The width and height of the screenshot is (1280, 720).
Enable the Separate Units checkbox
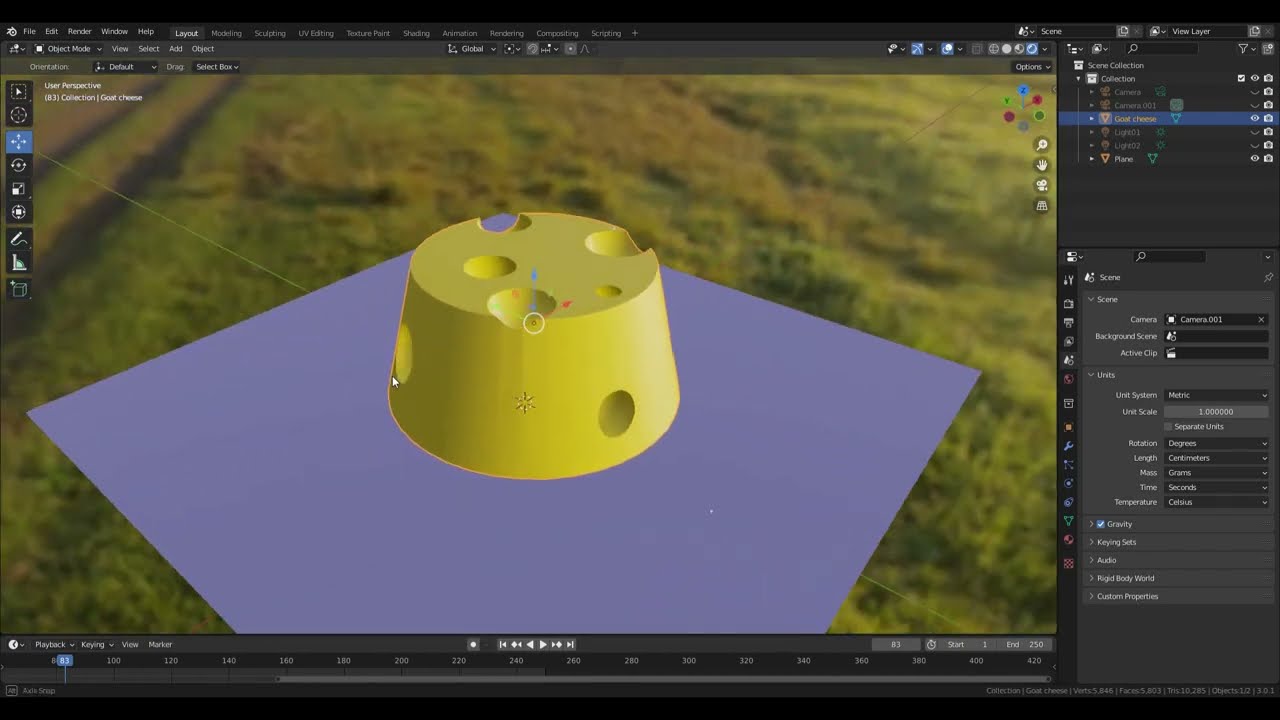[x=1168, y=427]
